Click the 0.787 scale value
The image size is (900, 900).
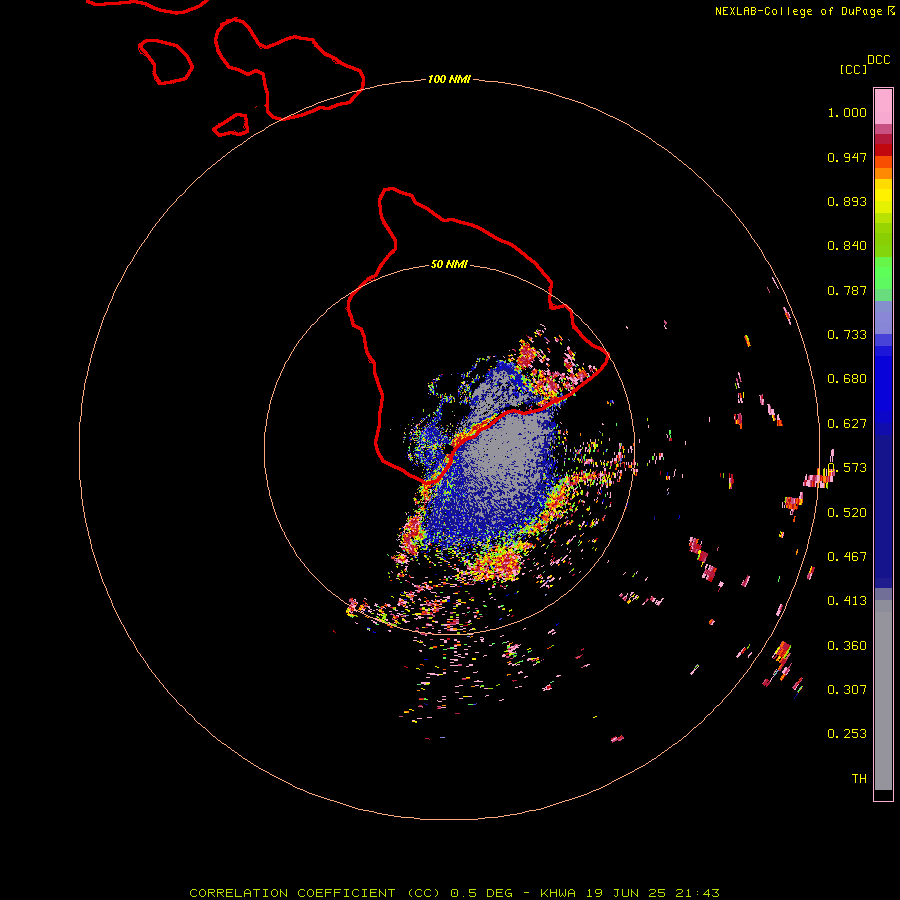(x=847, y=290)
